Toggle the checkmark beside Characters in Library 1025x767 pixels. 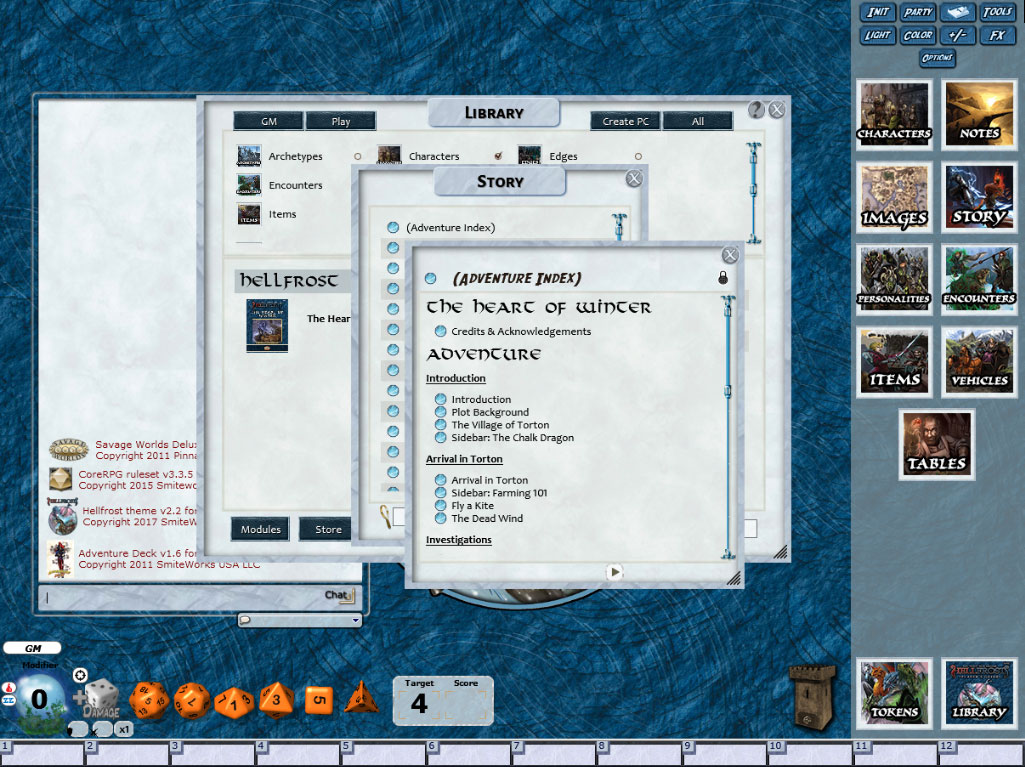497,156
